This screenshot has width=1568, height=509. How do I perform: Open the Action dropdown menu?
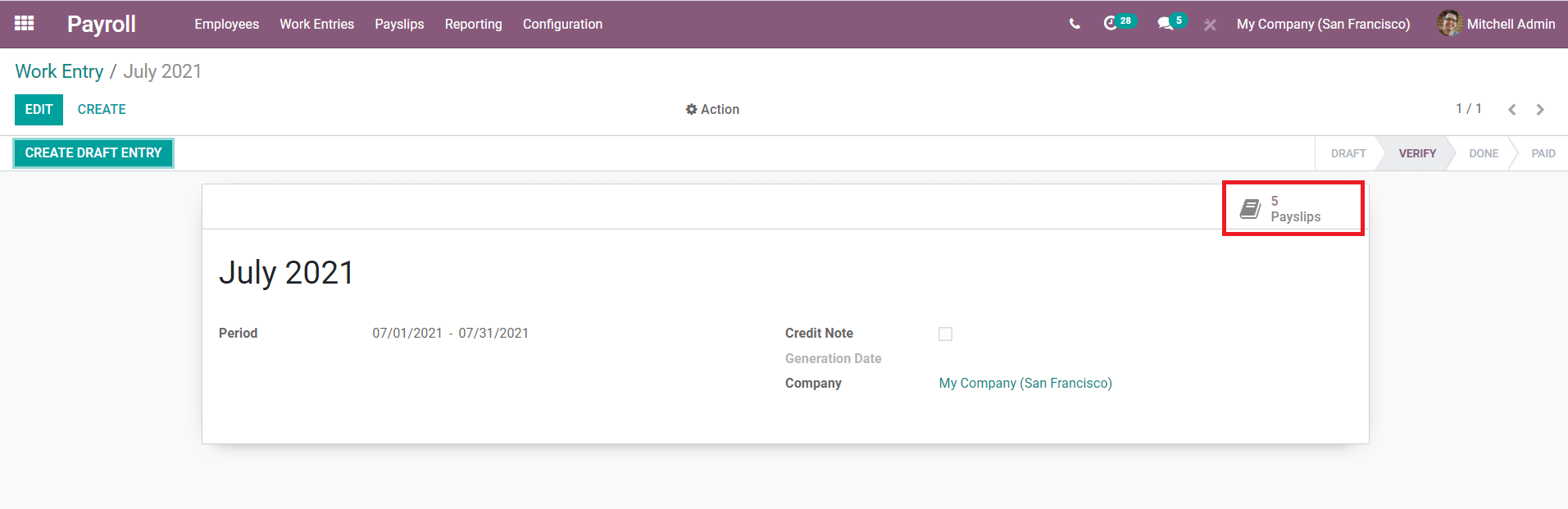[712, 110]
